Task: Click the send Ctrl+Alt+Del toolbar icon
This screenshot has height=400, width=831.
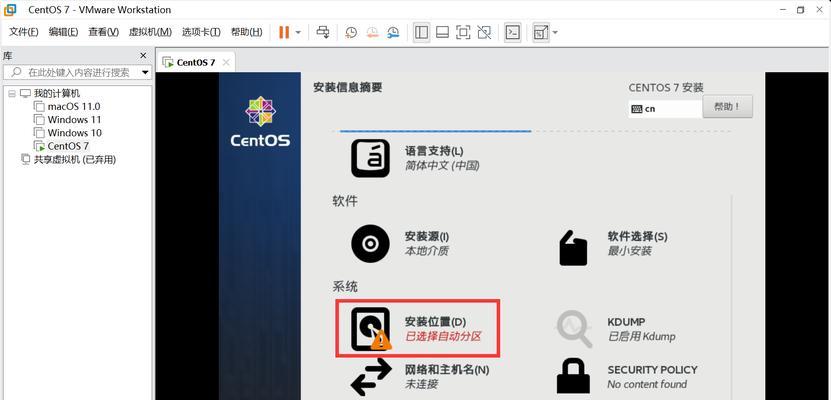Action: (323, 32)
